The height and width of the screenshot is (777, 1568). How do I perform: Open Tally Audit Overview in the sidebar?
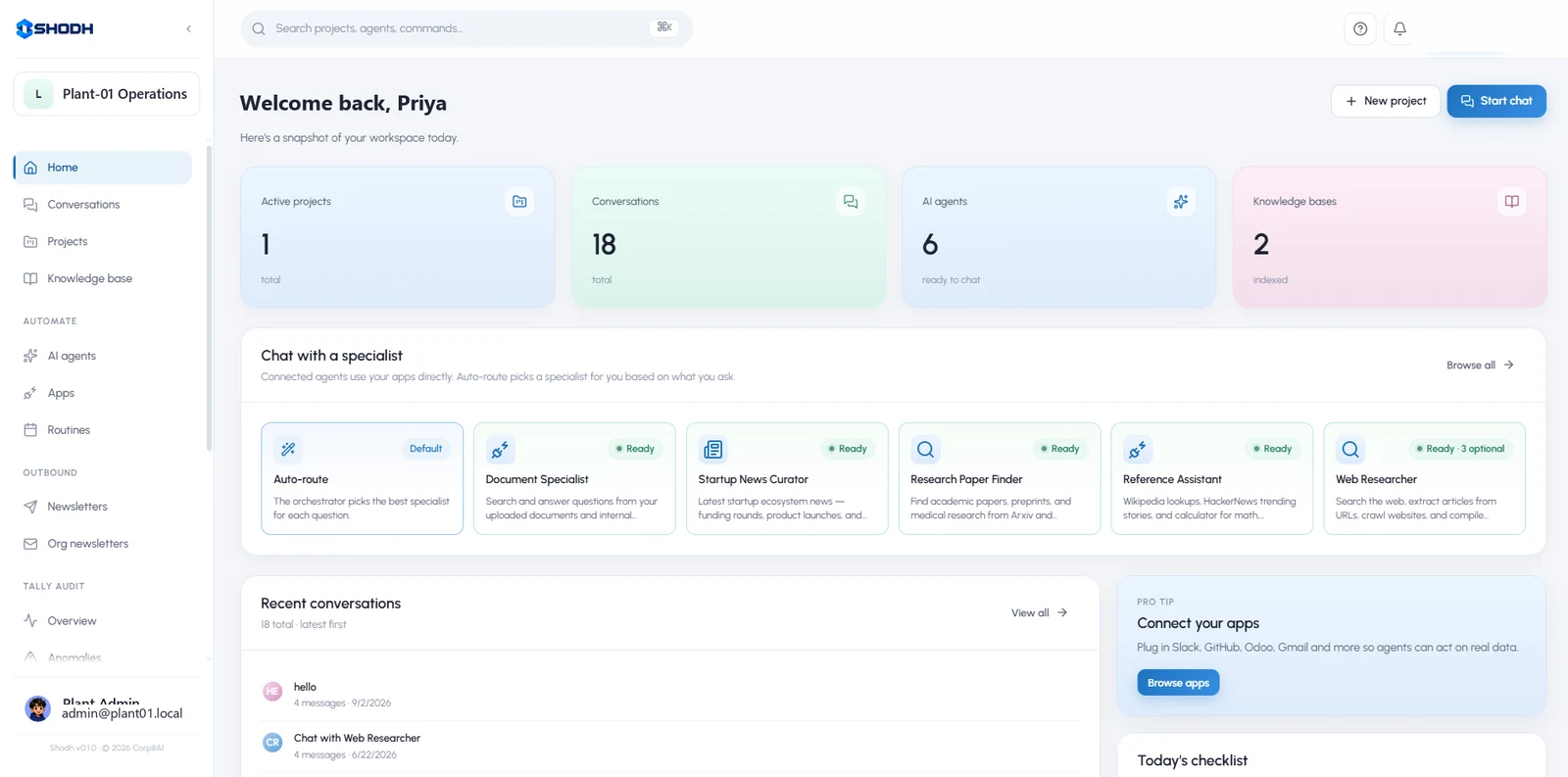pyautogui.click(x=103, y=621)
